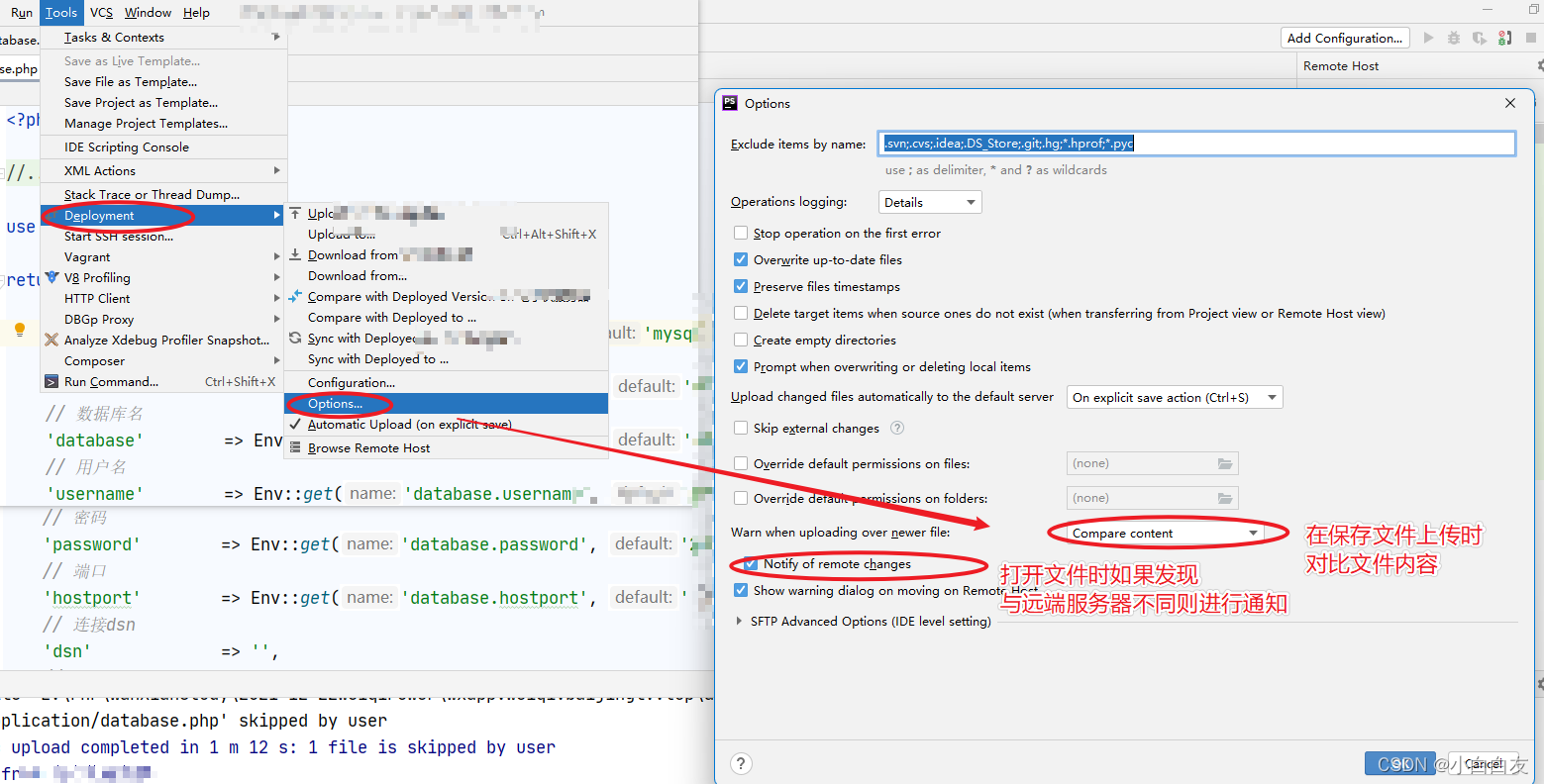The image size is (1544, 784).
Task: Click the Debug bug icon
Action: pyautogui.click(x=1453, y=38)
